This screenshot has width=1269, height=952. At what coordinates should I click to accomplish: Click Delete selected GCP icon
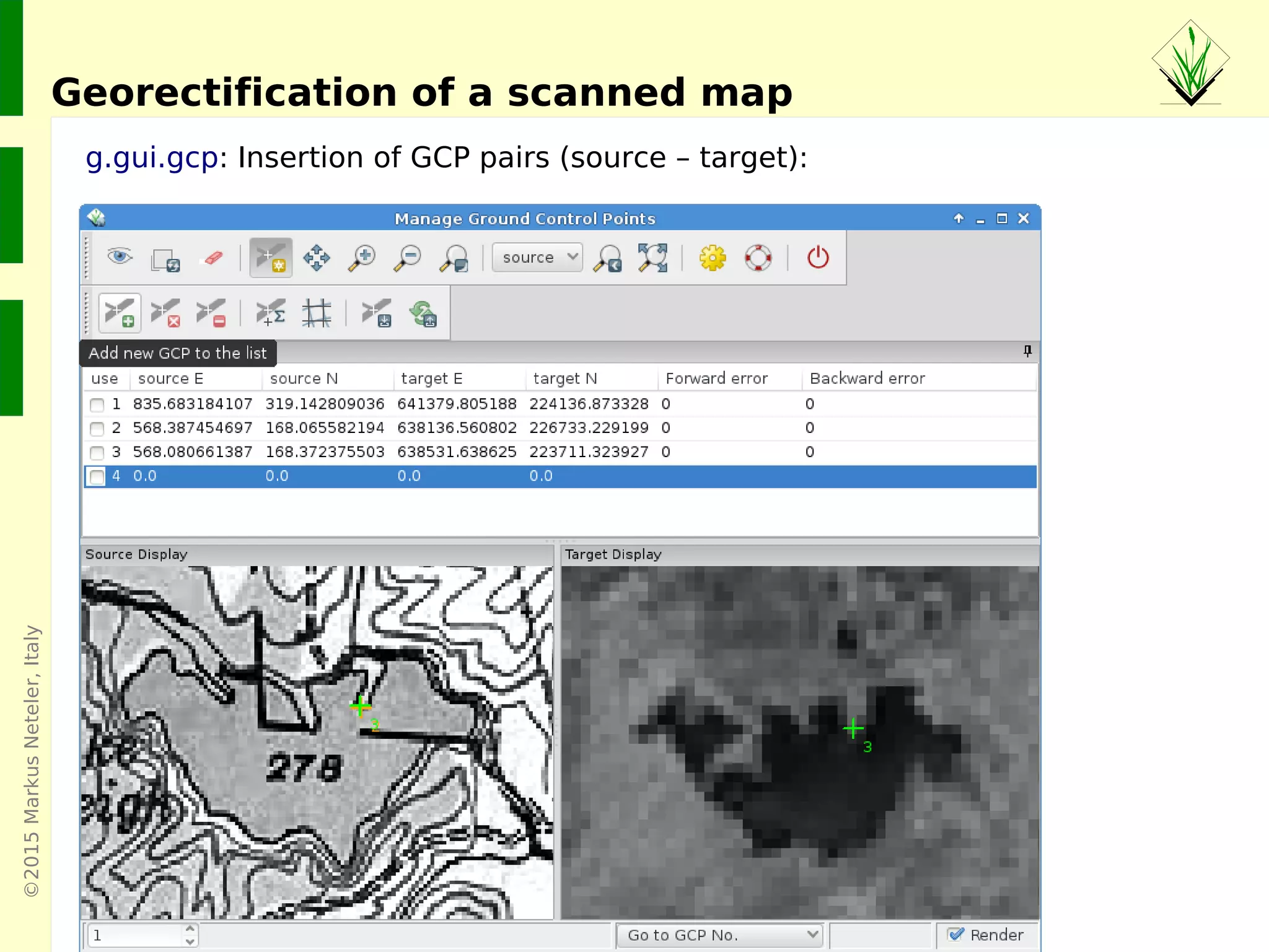[x=165, y=313]
